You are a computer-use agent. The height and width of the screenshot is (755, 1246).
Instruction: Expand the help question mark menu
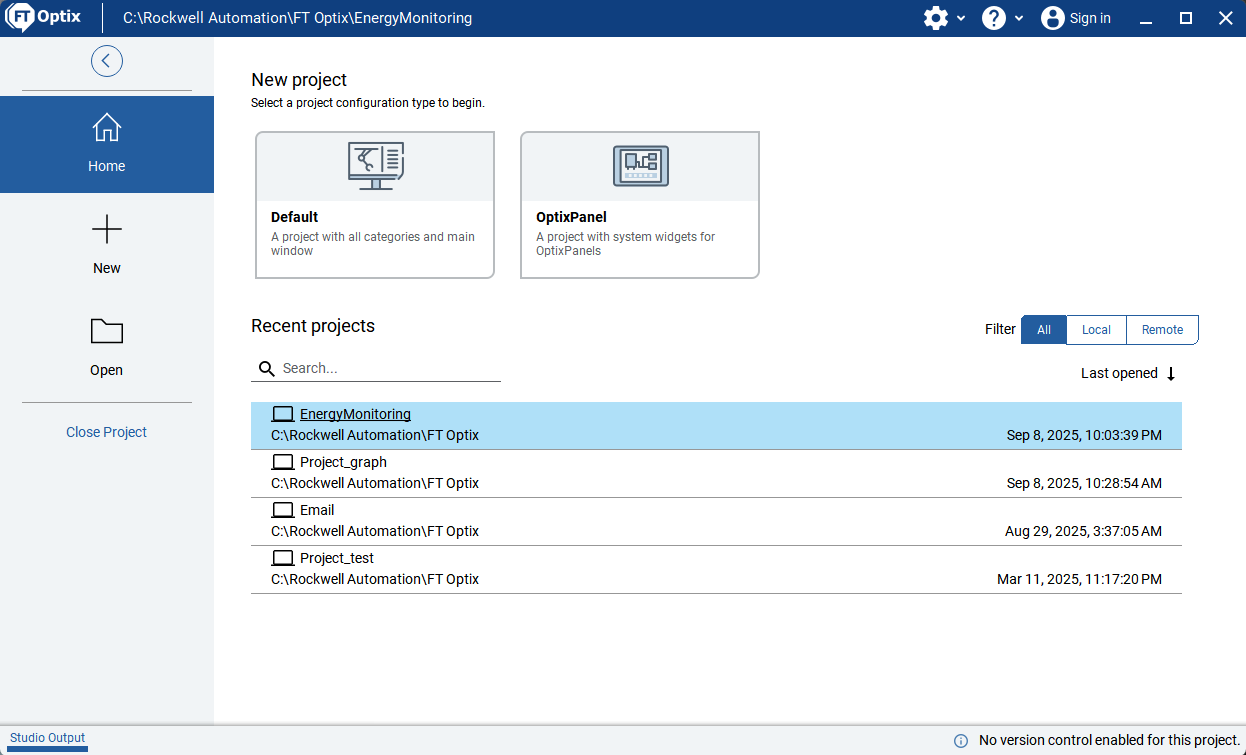pyautogui.click(x=993, y=18)
